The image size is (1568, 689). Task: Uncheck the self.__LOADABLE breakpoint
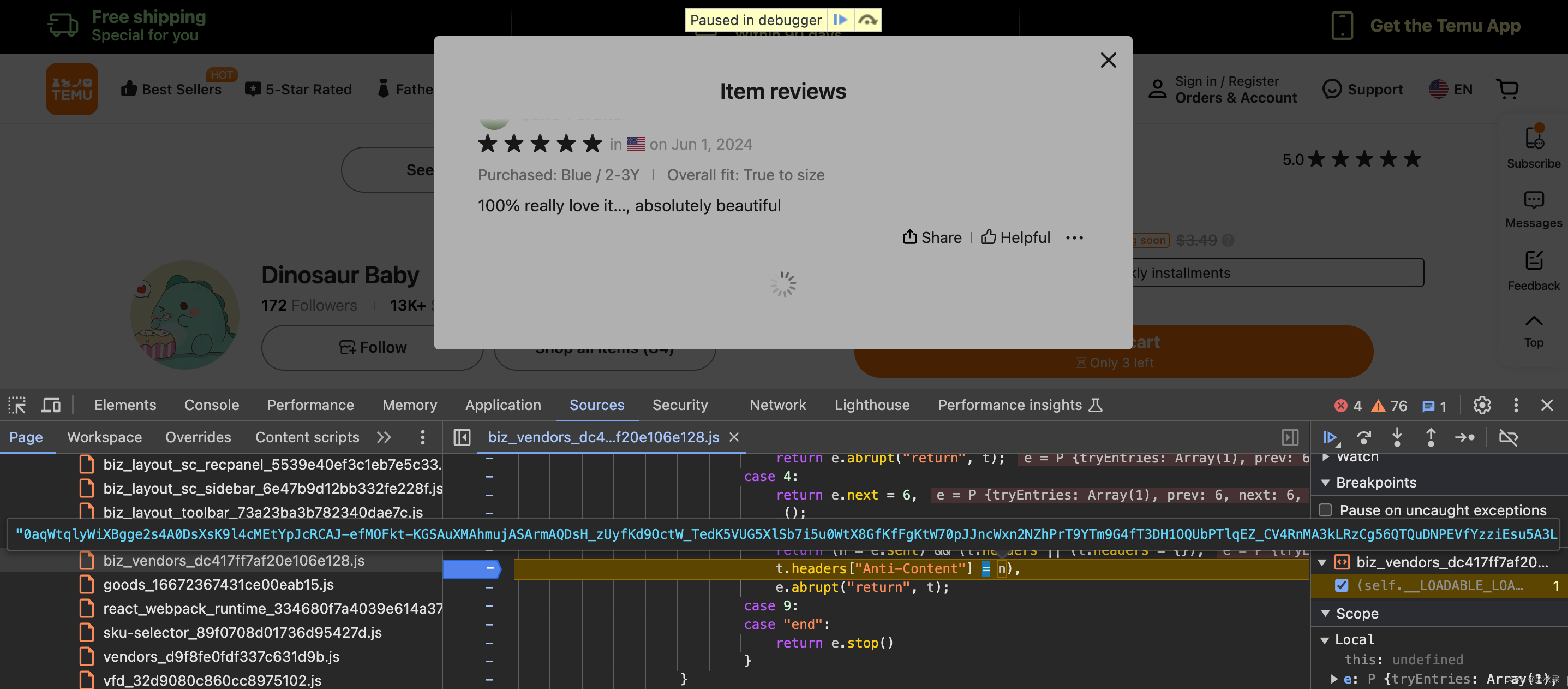pyautogui.click(x=1341, y=585)
